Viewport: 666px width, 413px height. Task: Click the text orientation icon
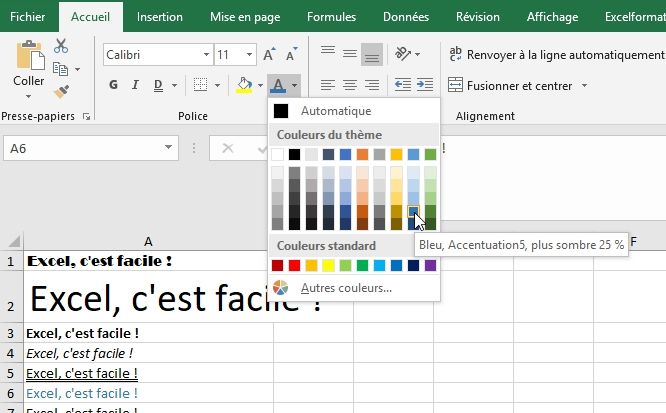coord(403,54)
